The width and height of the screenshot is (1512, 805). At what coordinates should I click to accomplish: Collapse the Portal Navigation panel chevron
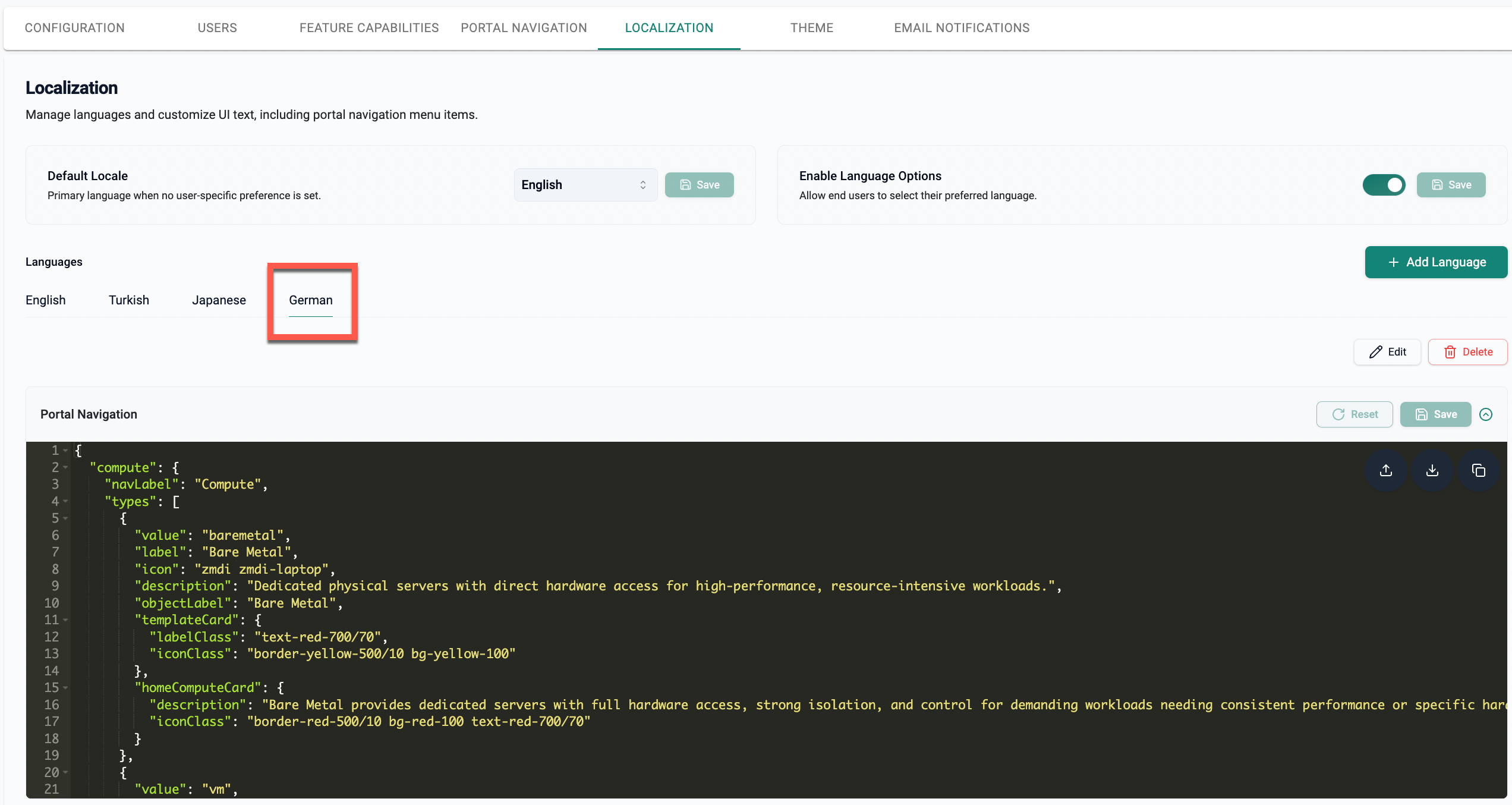pos(1486,414)
